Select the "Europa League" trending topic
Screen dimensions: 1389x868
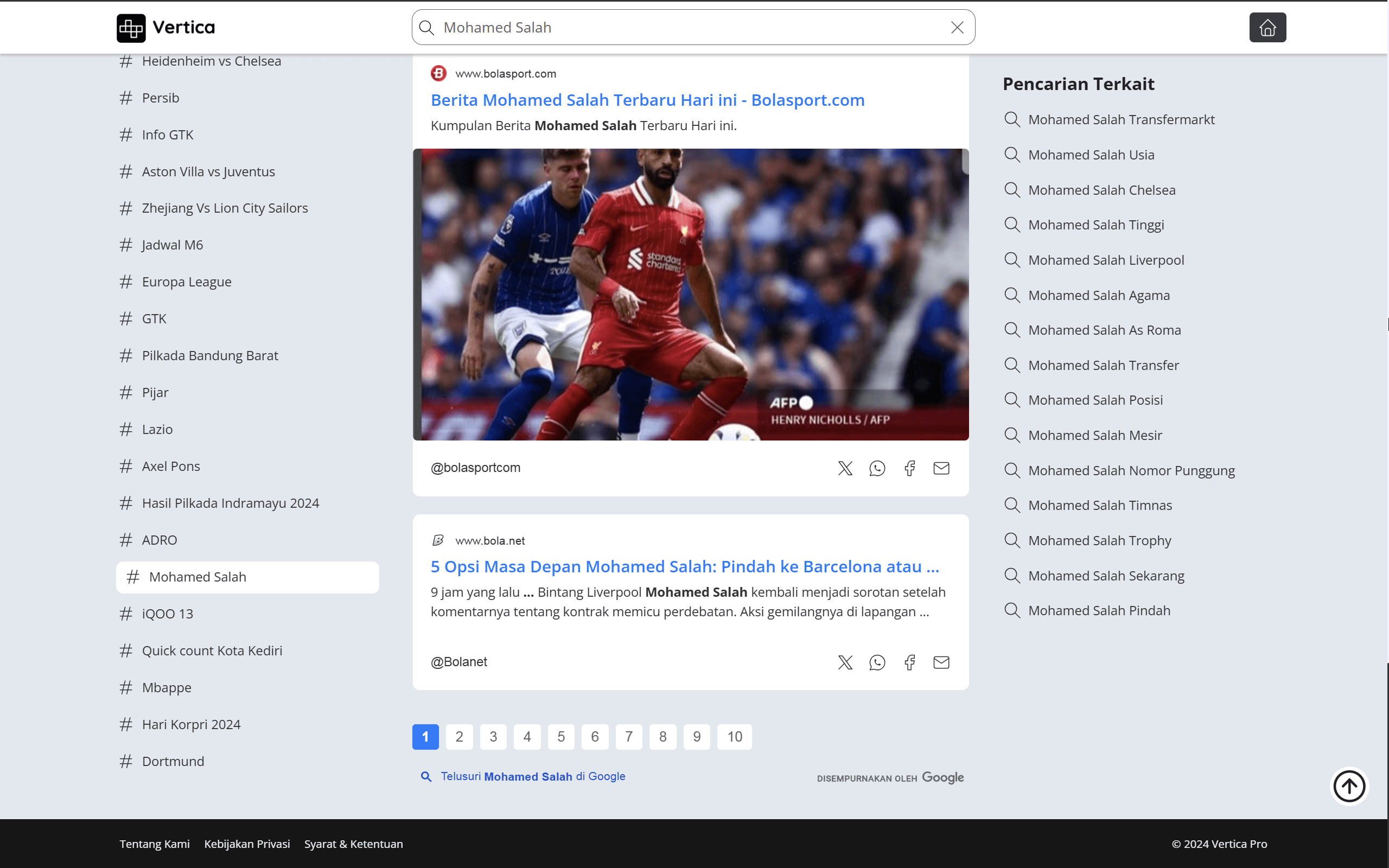[x=187, y=282]
